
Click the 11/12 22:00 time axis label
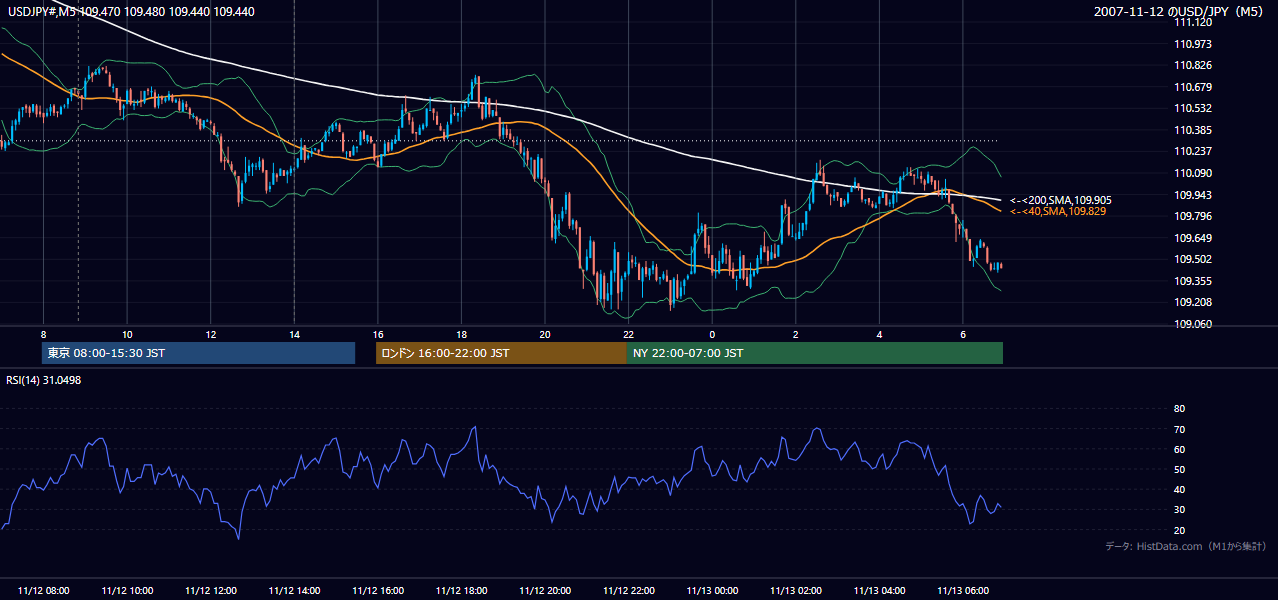point(629,591)
